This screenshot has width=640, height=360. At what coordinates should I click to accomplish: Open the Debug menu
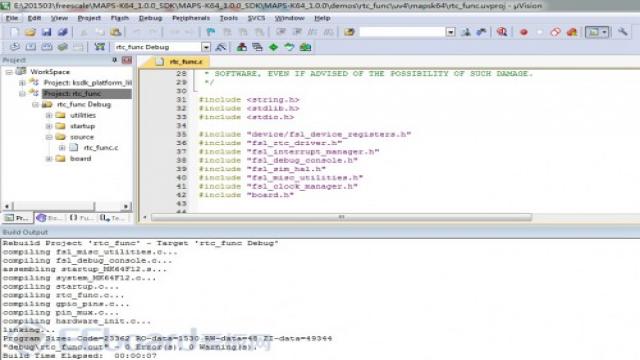click(150, 18)
